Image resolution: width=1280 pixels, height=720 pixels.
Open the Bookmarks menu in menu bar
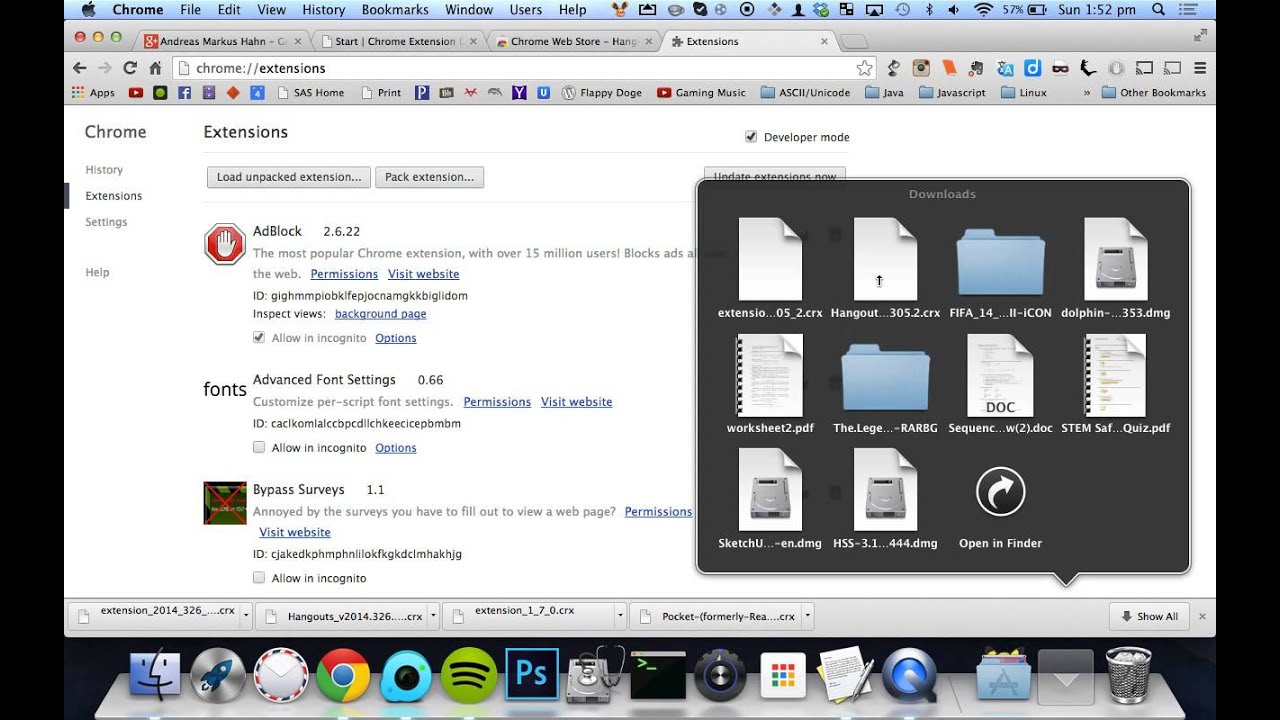click(393, 10)
